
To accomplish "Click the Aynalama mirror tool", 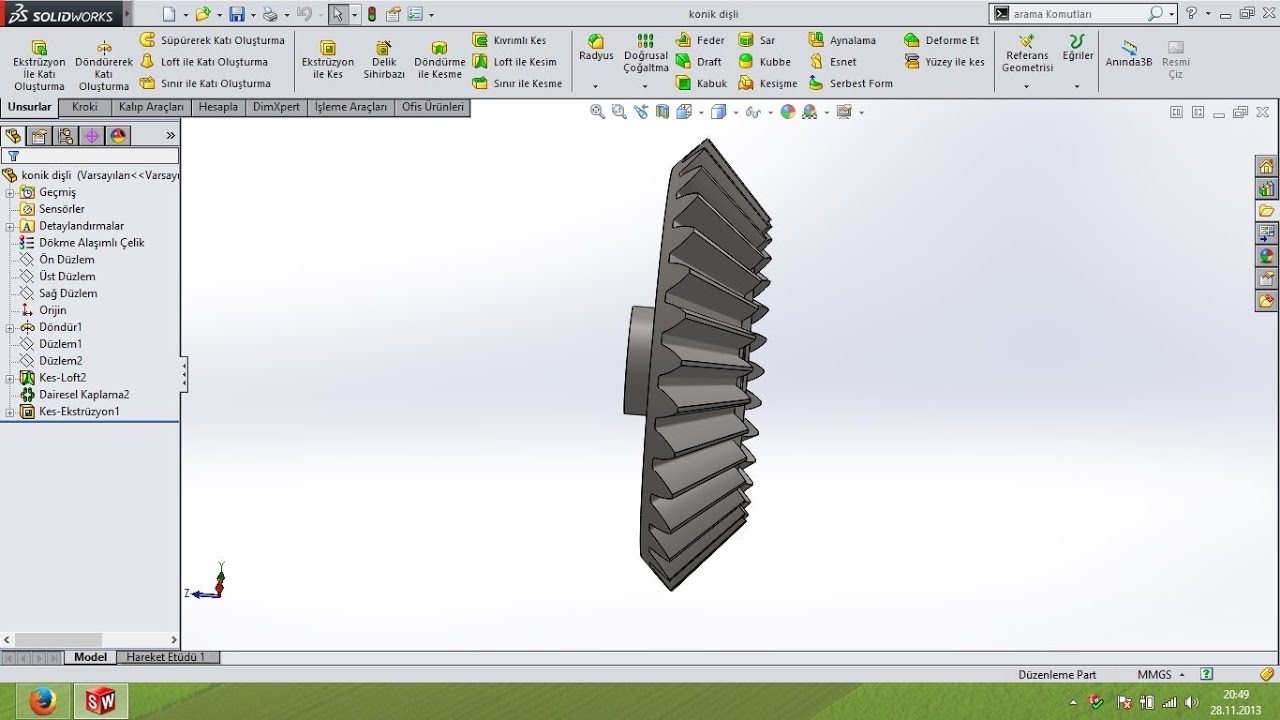I will click(x=842, y=40).
